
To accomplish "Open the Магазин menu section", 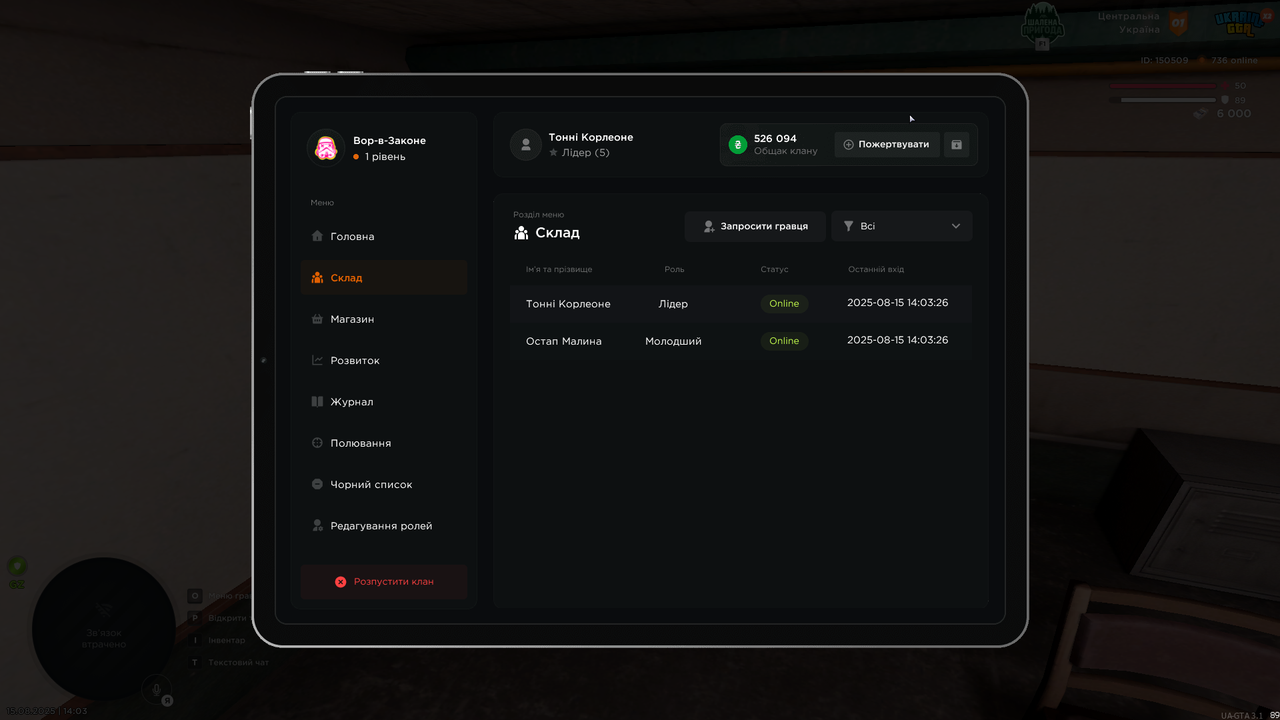I will tap(384, 319).
